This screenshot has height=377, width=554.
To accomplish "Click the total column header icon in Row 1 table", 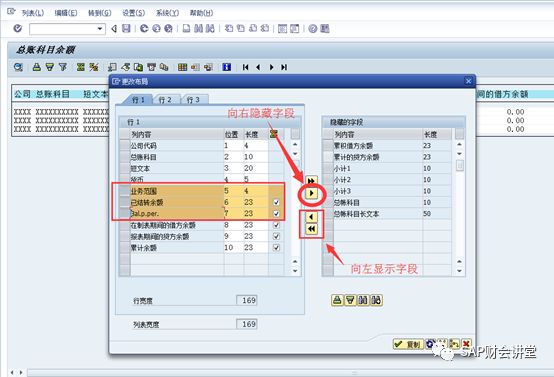I will pyautogui.click(x=273, y=134).
